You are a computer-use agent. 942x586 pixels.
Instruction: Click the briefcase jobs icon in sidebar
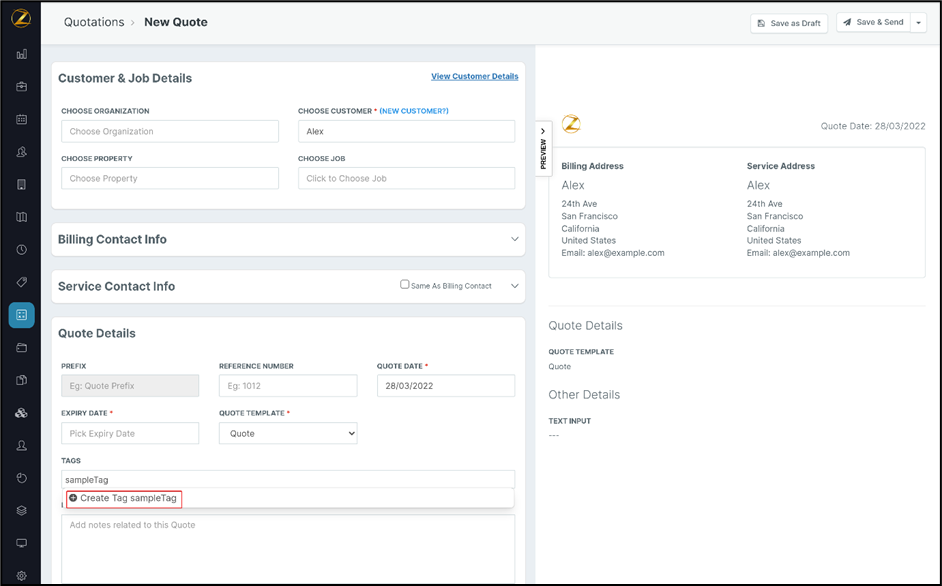pyautogui.click(x=22, y=87)
